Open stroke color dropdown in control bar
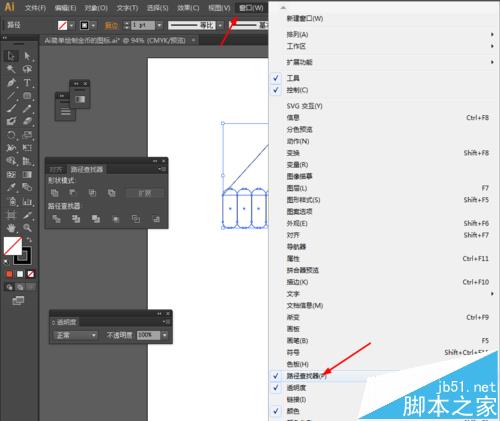 coord(93,25)
